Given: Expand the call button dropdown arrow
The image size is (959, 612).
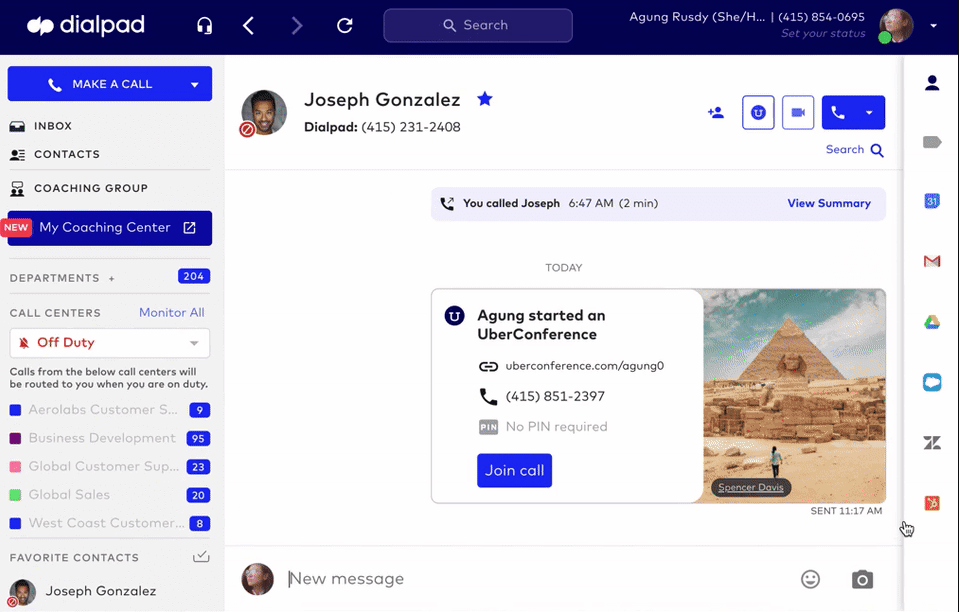Looking at the screenshot, I should (869, 112).
